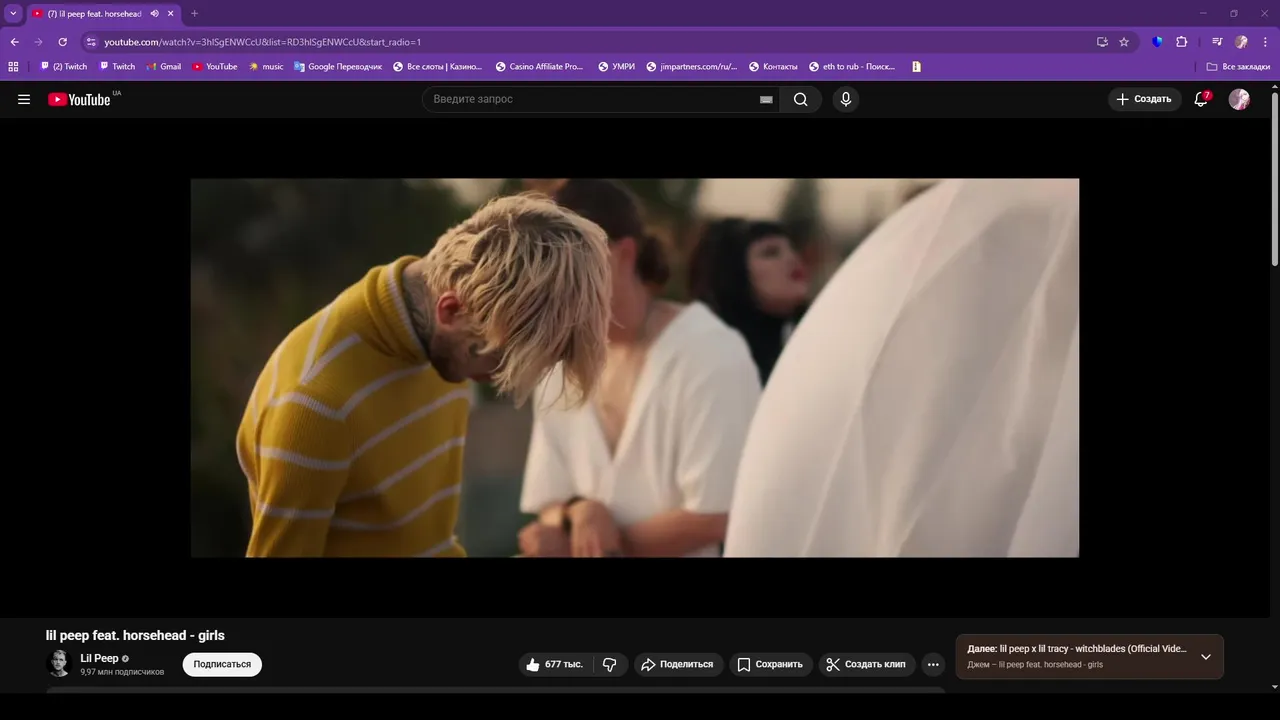Image resolution: width=1280 pixels, height=720 pixels.
Task: Open the three-dots more actions button
Action: [x=933, y=664]
